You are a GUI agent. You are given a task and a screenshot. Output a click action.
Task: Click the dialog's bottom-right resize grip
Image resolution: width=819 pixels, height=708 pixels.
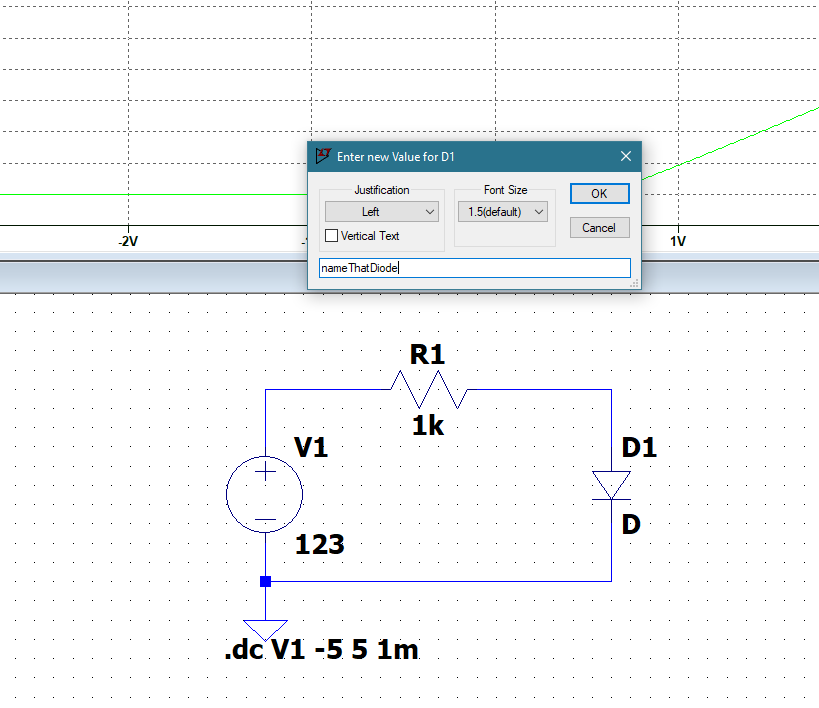click(635, 284)
